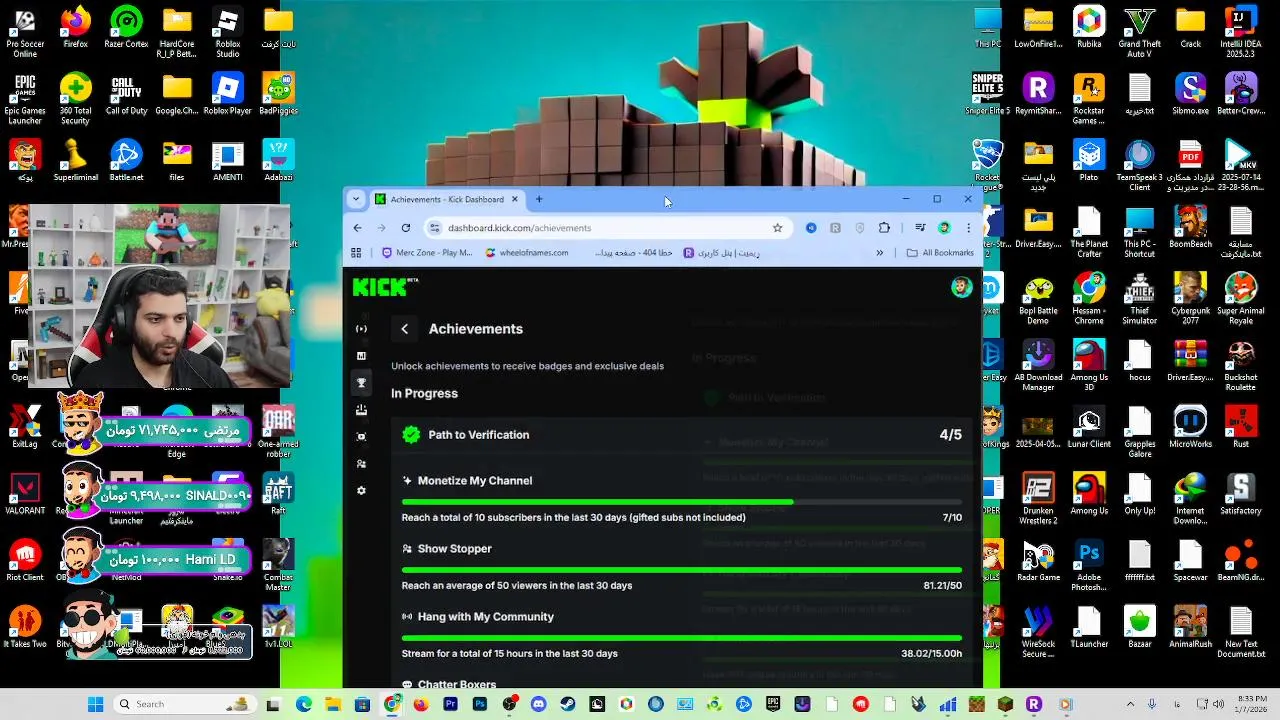Click the '81.21/50' viewer value
1280x720 pixels.
coord(943,586)
